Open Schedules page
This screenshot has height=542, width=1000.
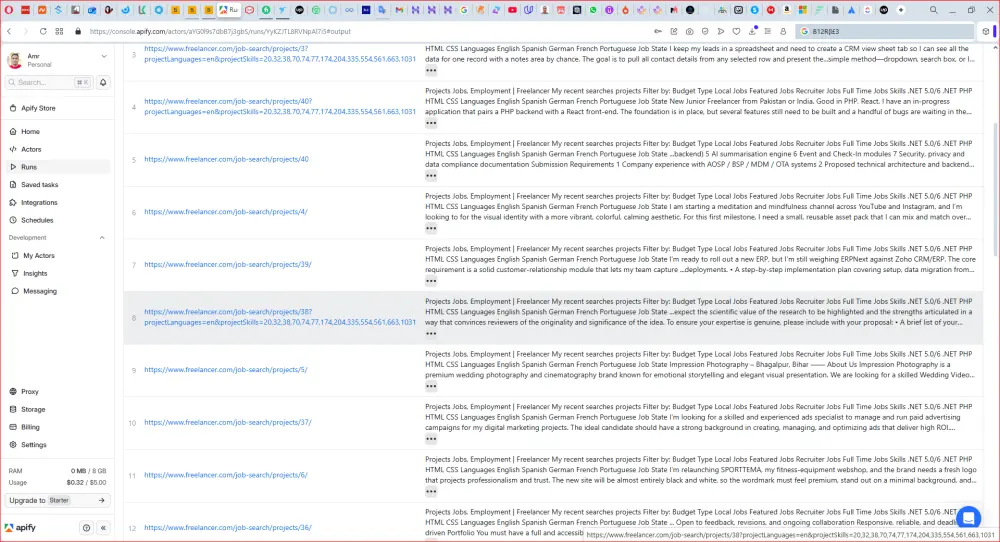(37, 221)
